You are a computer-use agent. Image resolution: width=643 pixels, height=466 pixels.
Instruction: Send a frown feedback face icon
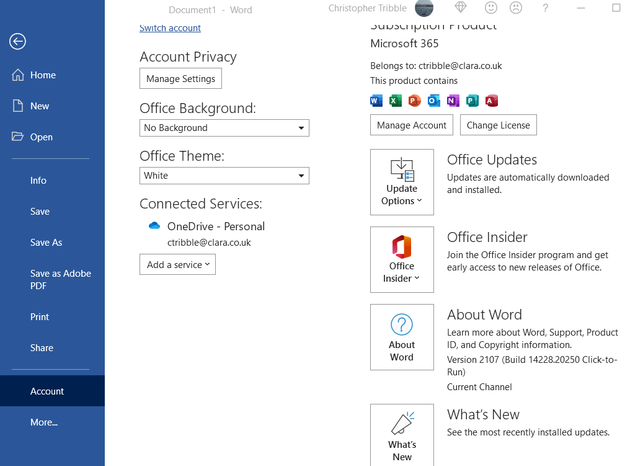pyautogui.click(x=516, y=7)
